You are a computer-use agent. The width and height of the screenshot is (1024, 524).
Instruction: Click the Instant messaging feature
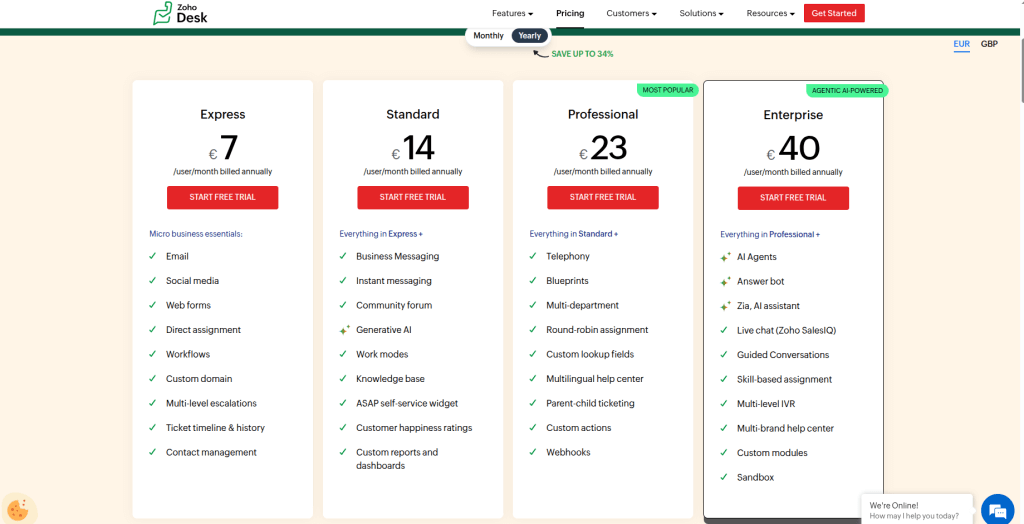point(393,281)
